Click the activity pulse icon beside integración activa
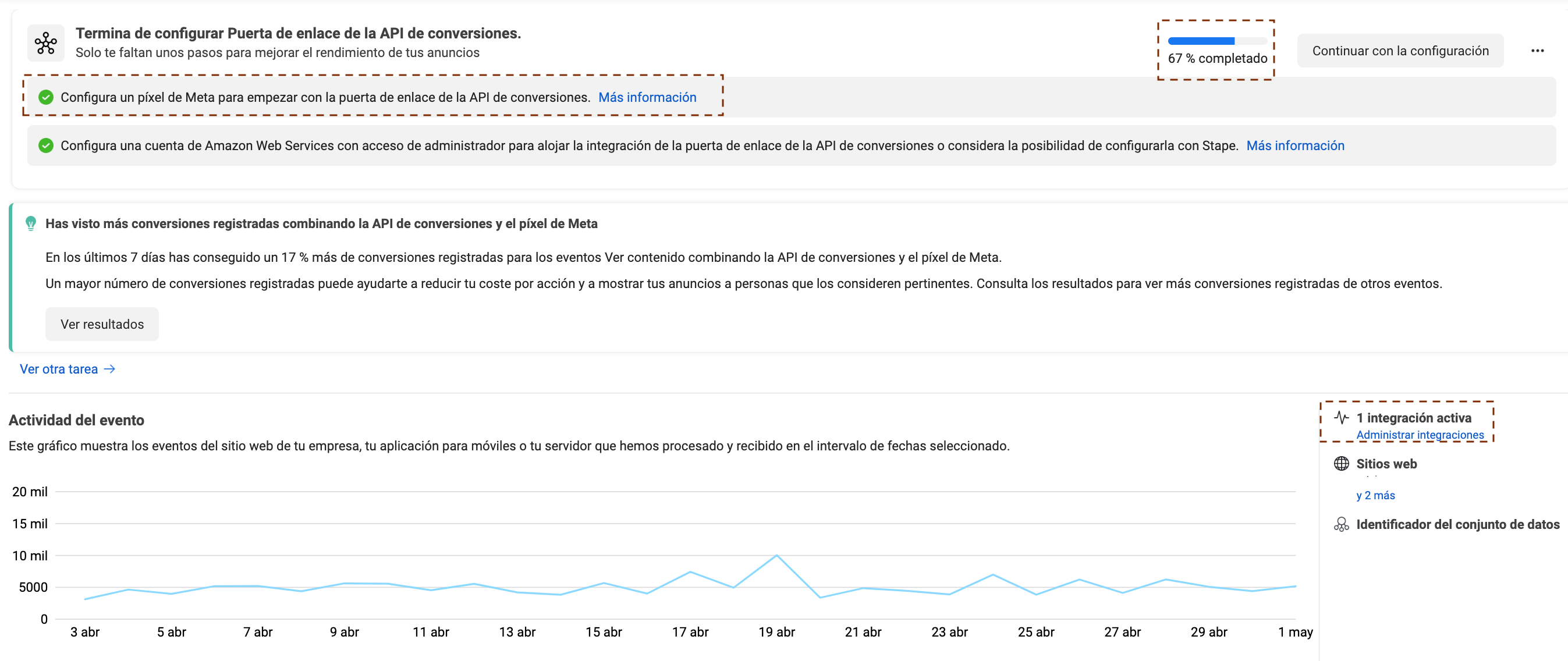 pyautogui.click(x=1341, y=418)
